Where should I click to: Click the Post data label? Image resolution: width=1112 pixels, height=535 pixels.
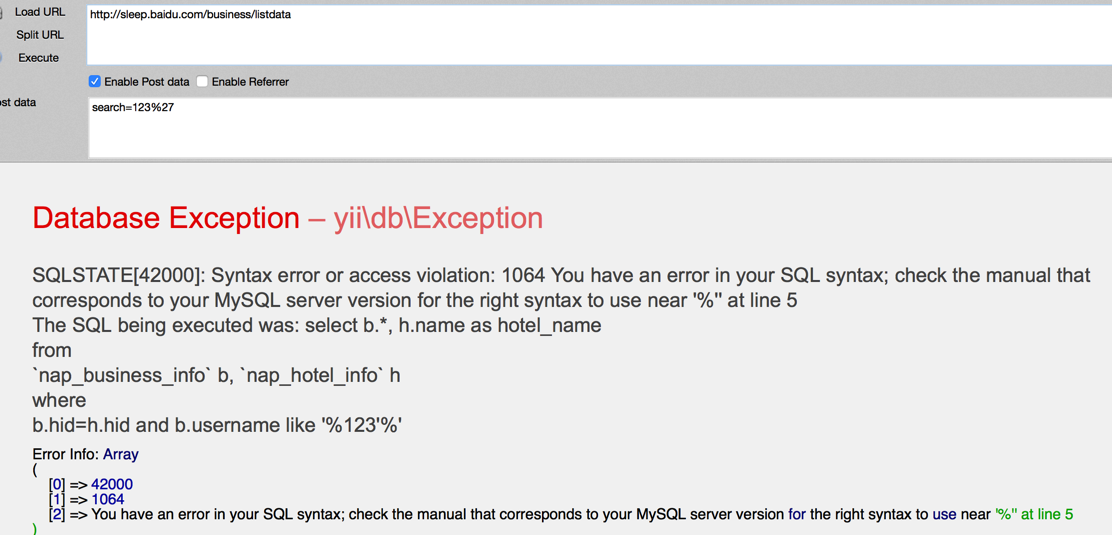click(x=18, y=102)
